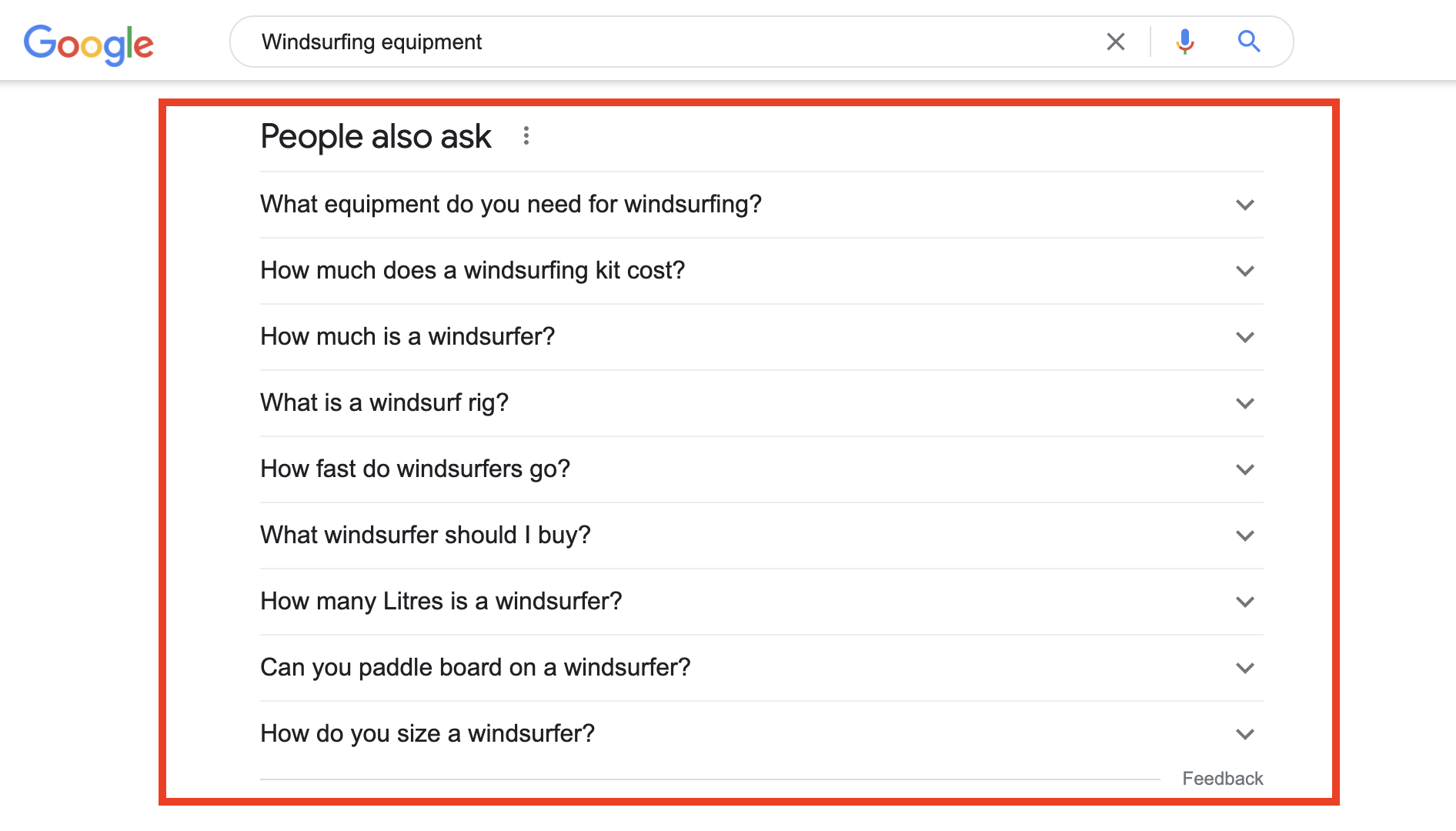Click the Feedback link
1456x831 pixels.
[1222, 779]
